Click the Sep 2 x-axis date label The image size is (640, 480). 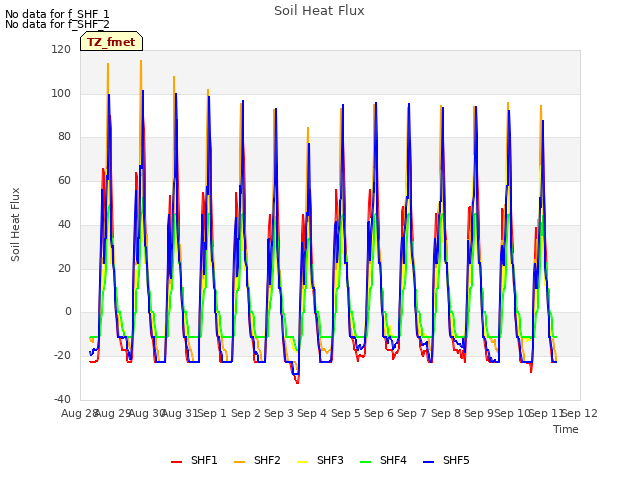[246, 413]
